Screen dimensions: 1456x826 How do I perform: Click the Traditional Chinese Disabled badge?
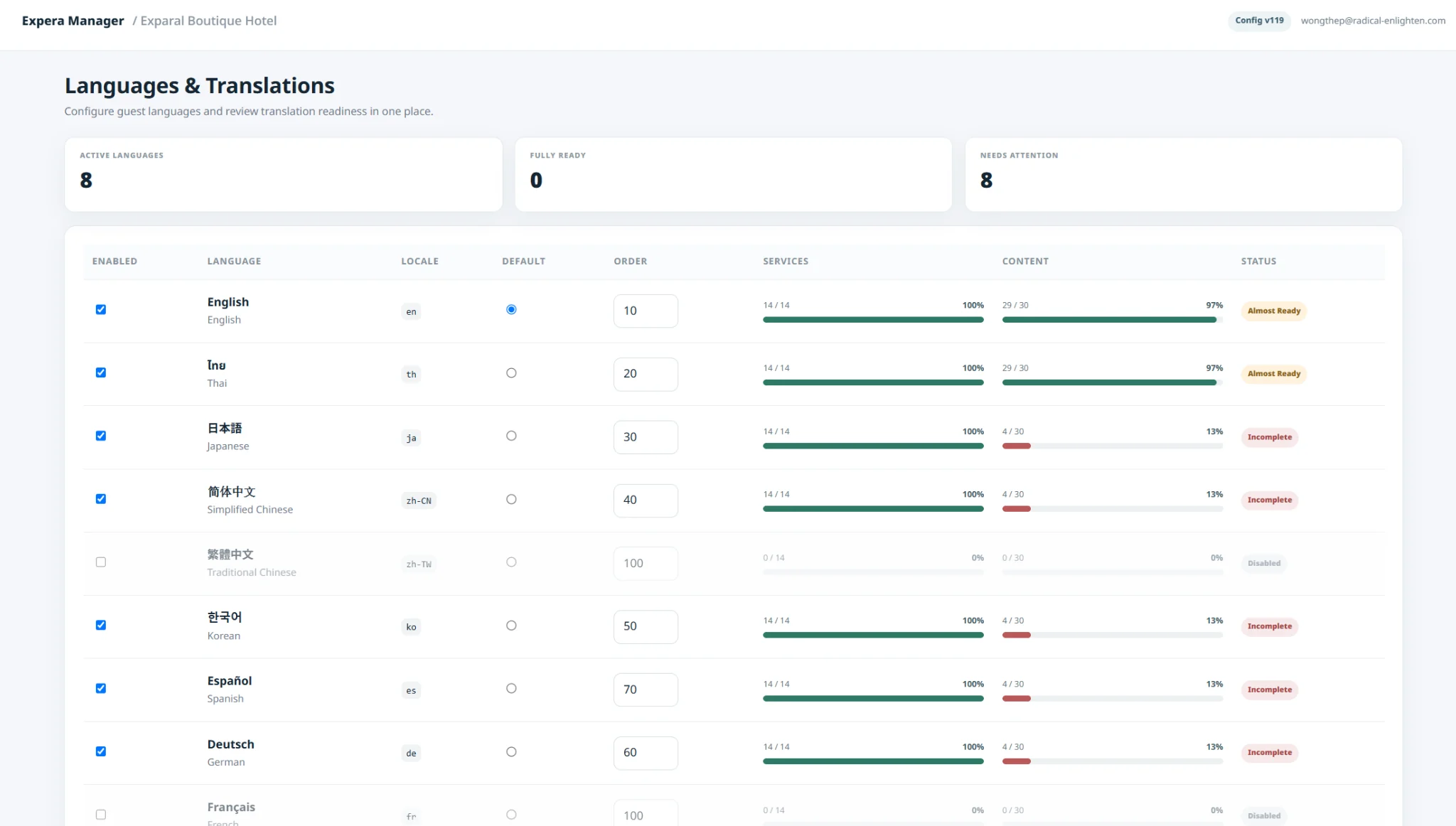[1263, 563]
